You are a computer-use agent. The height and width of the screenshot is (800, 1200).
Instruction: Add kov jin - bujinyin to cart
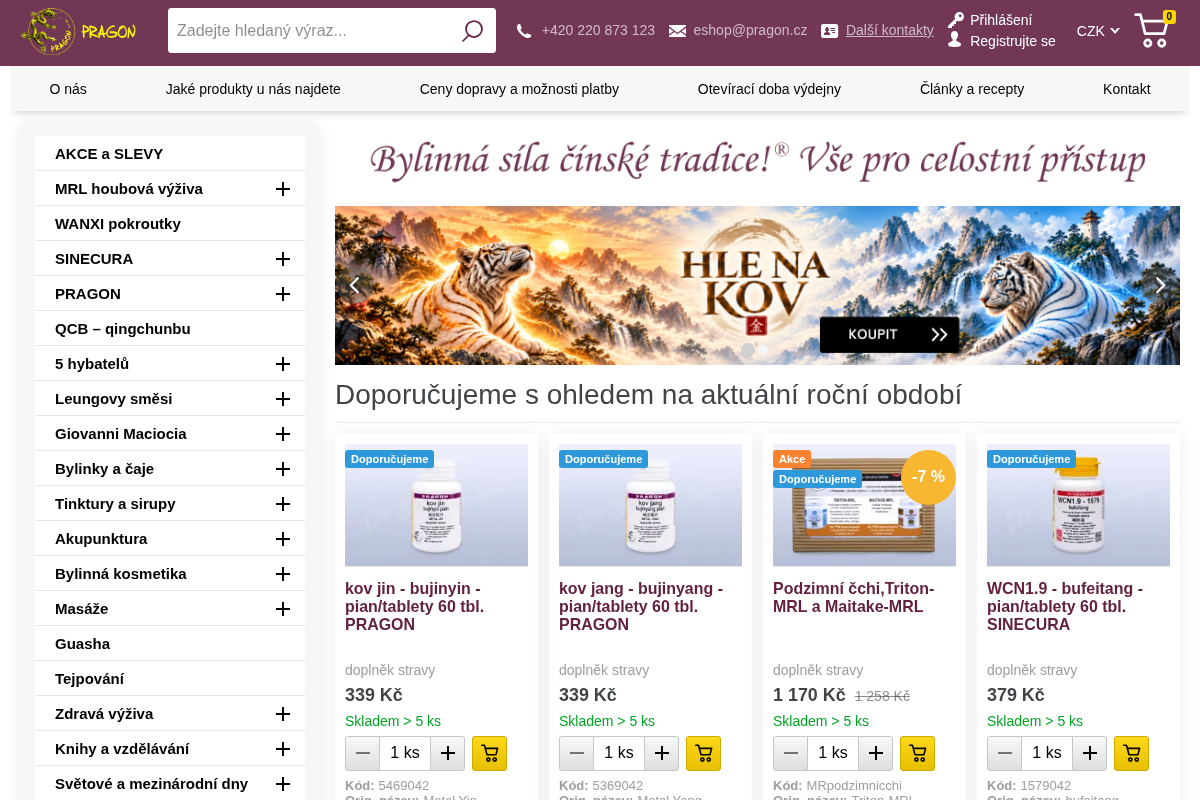[489, 753]
